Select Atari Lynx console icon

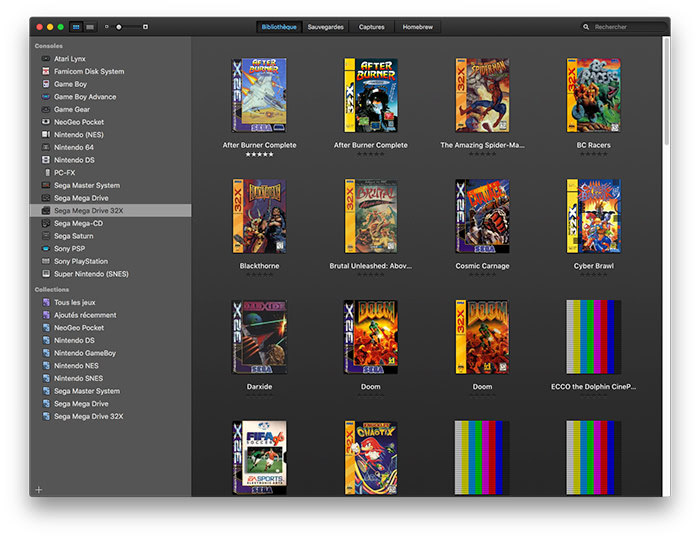point(46,58)
